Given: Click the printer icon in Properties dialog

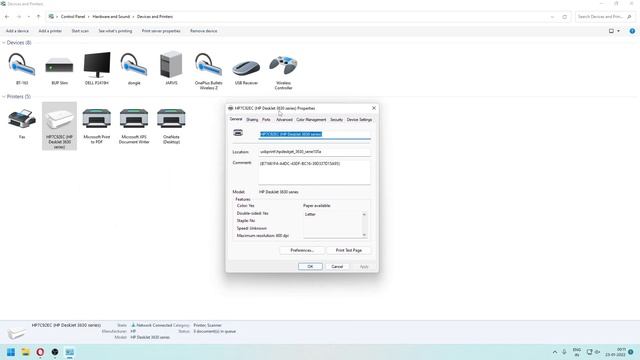Looking at the screenshot, I should point(238,133).
